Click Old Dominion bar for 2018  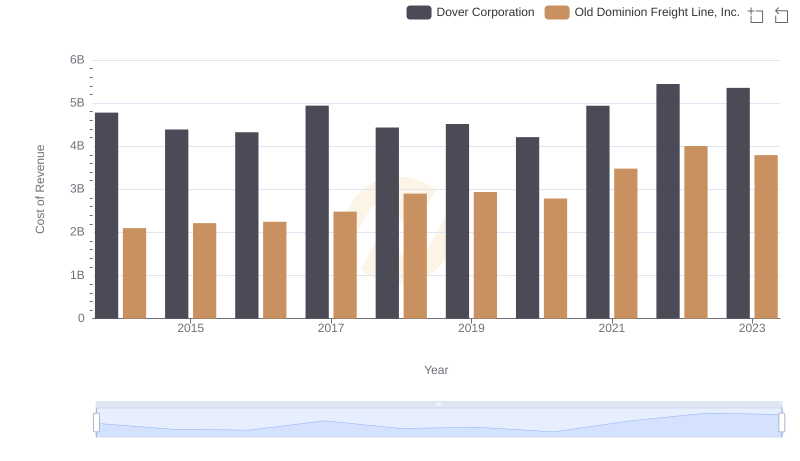click(x=415, y=256)
